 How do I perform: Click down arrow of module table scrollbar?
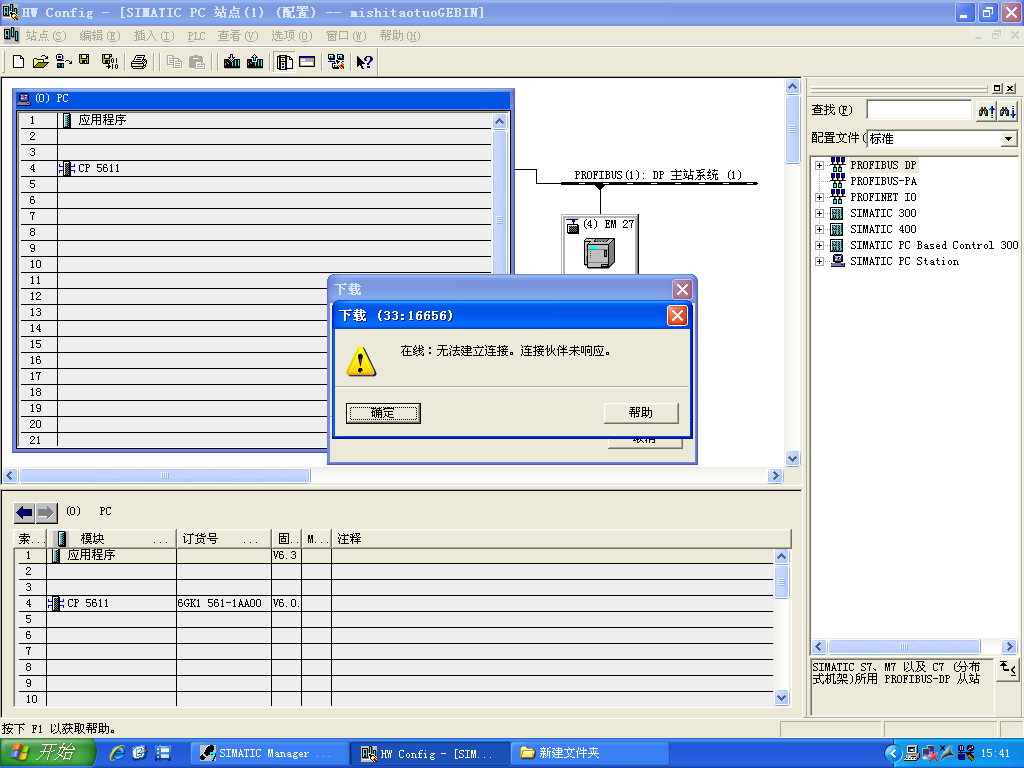(782, 698)
